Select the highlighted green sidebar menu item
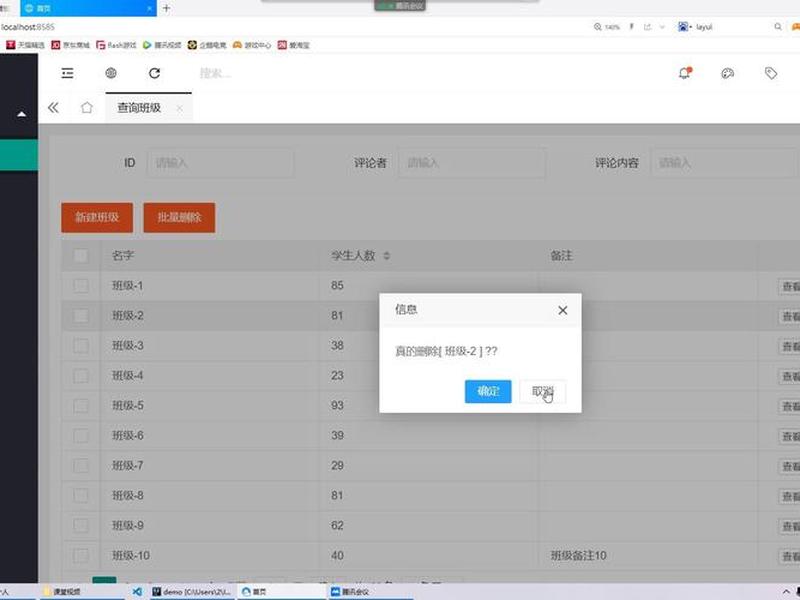This screenshot has width=800, height=600. (19, 155)
